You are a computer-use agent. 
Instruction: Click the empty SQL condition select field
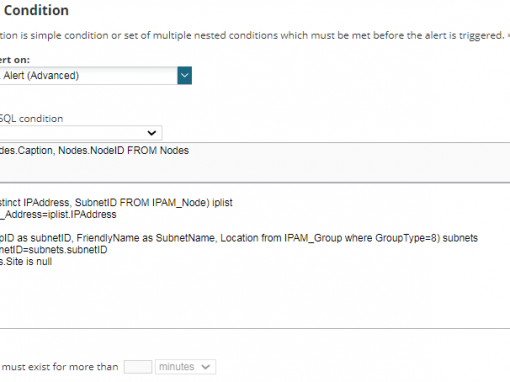pos(81,133)
